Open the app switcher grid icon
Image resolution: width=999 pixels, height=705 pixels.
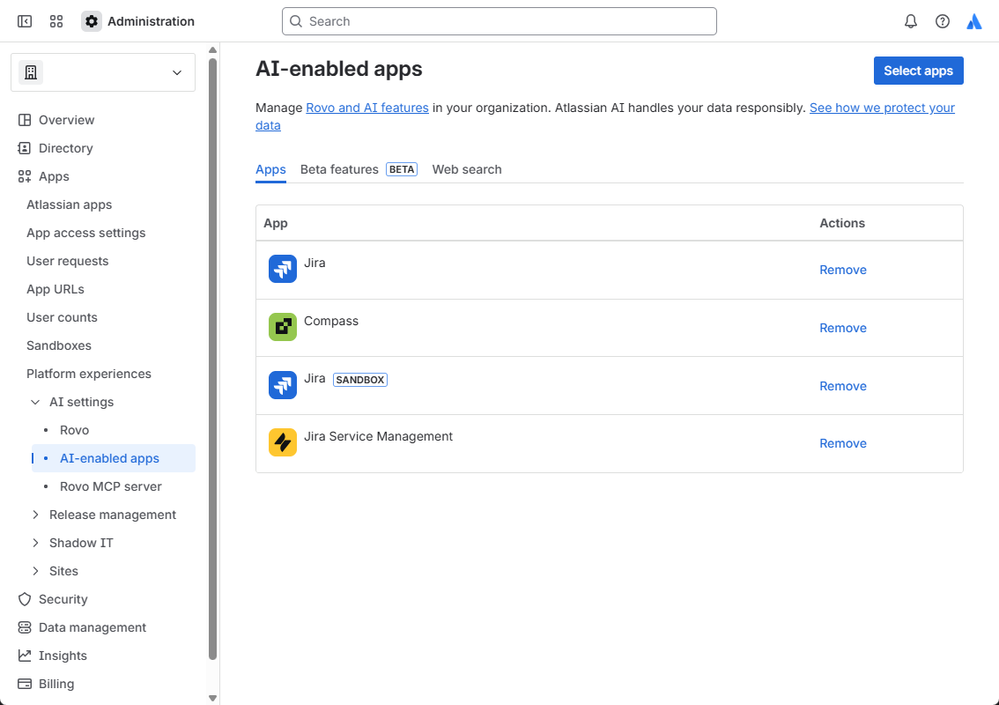pos(56,21)
